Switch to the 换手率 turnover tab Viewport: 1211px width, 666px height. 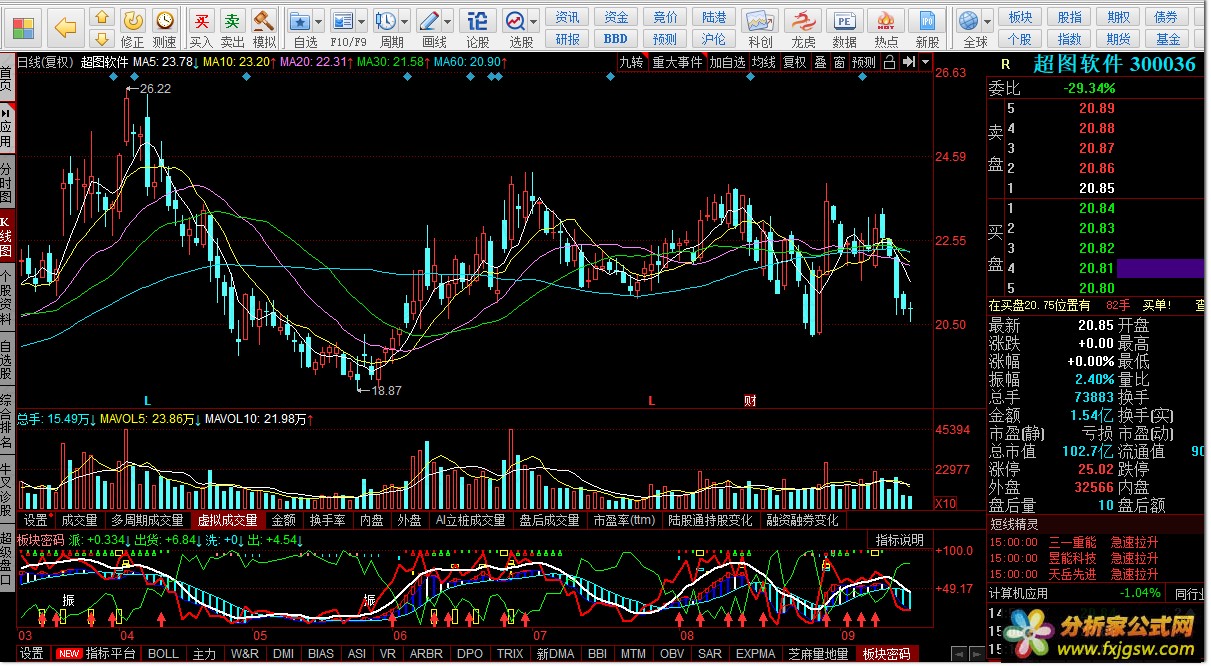(x=328, y=520)
